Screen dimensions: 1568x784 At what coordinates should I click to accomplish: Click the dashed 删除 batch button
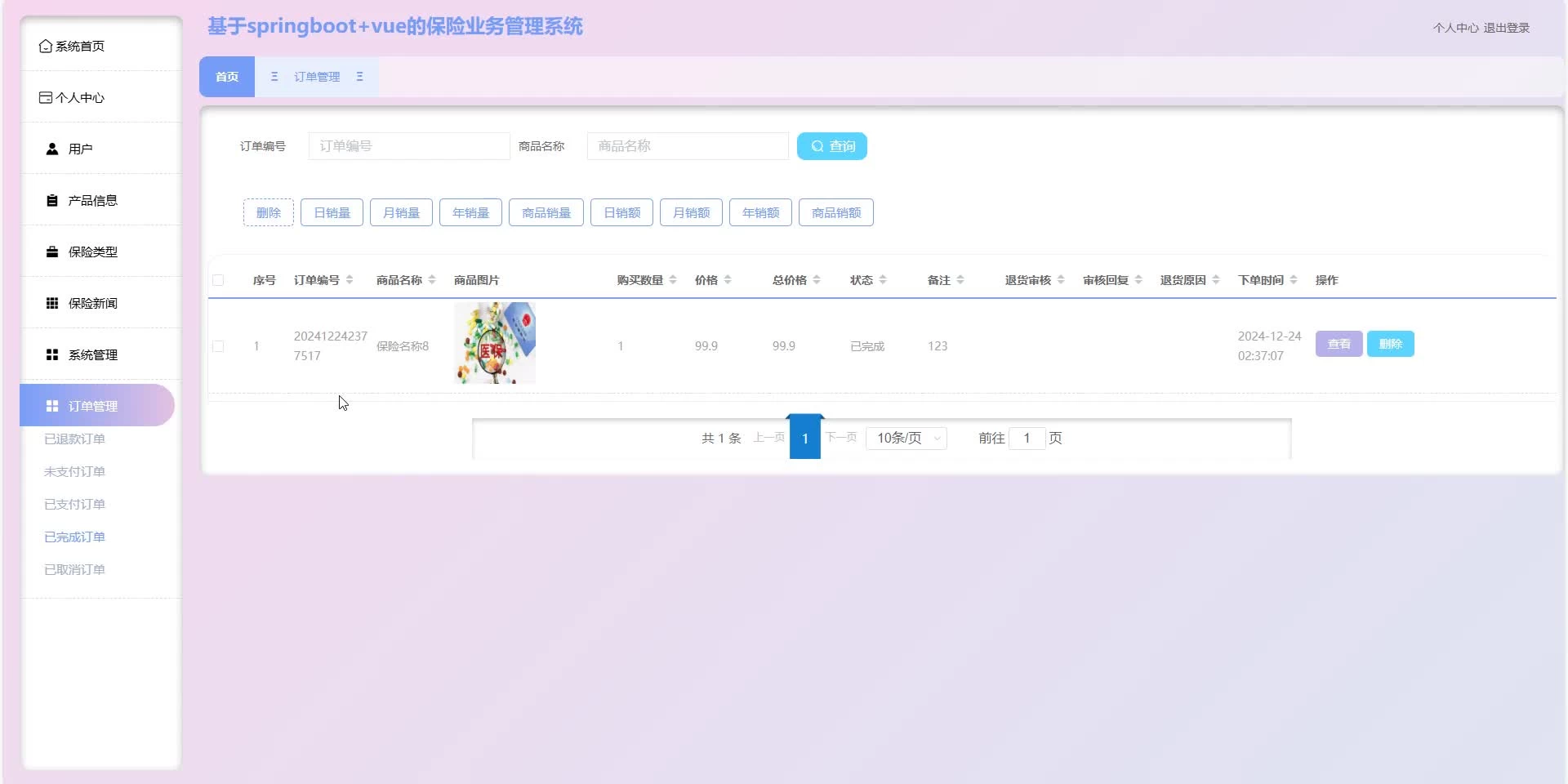click(x=269, y=212)
